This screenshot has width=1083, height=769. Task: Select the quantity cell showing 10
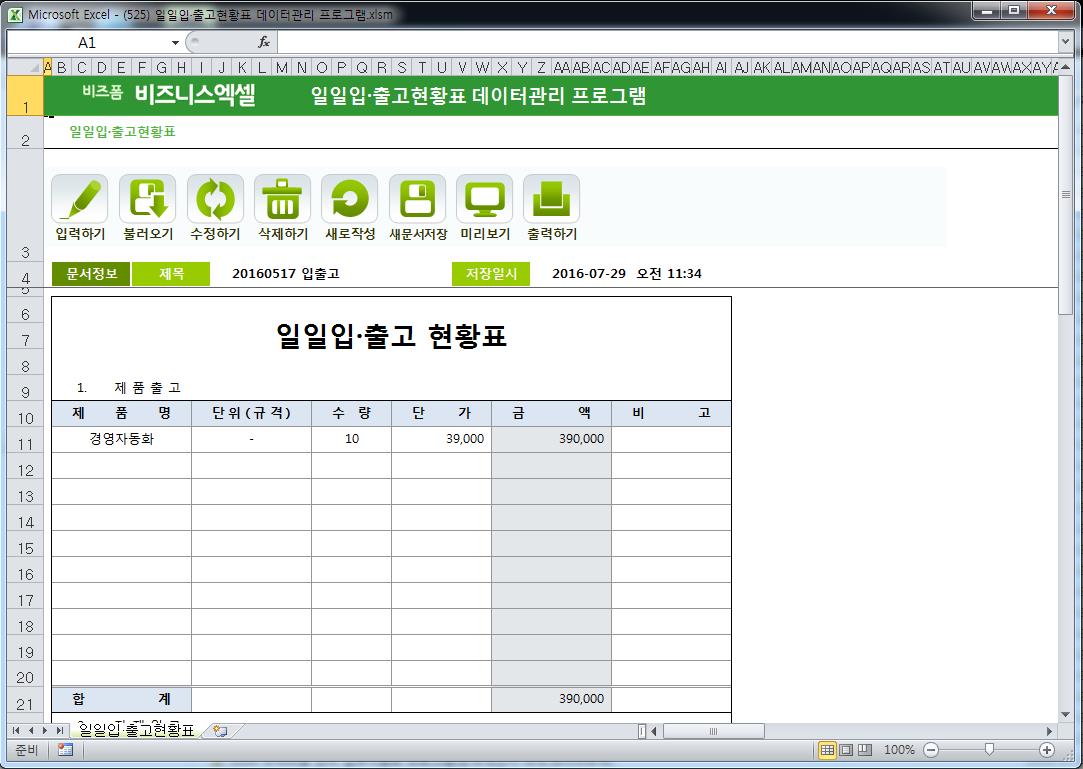352,439
